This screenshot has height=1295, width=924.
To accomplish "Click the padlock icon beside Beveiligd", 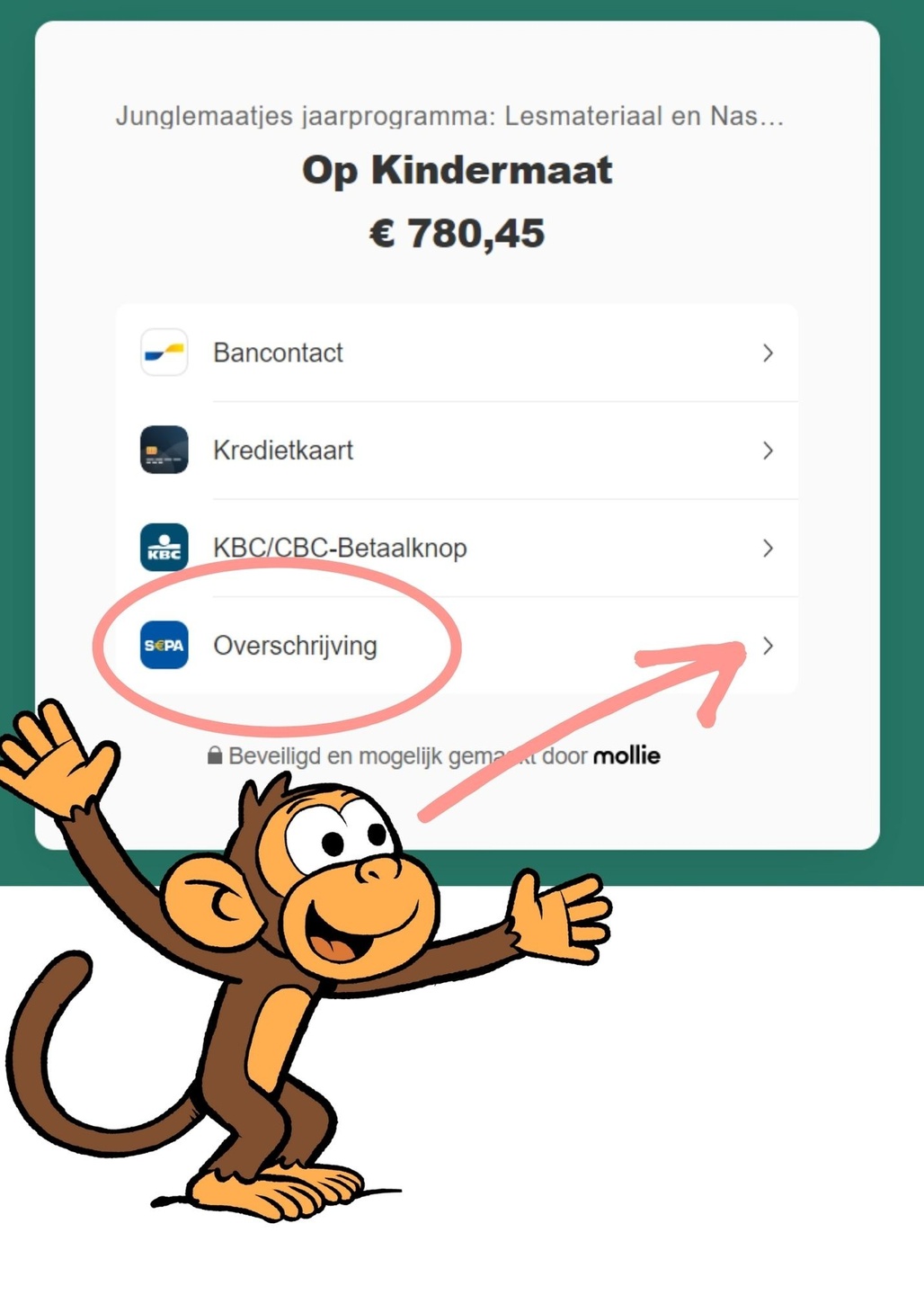I will point(215,755).
